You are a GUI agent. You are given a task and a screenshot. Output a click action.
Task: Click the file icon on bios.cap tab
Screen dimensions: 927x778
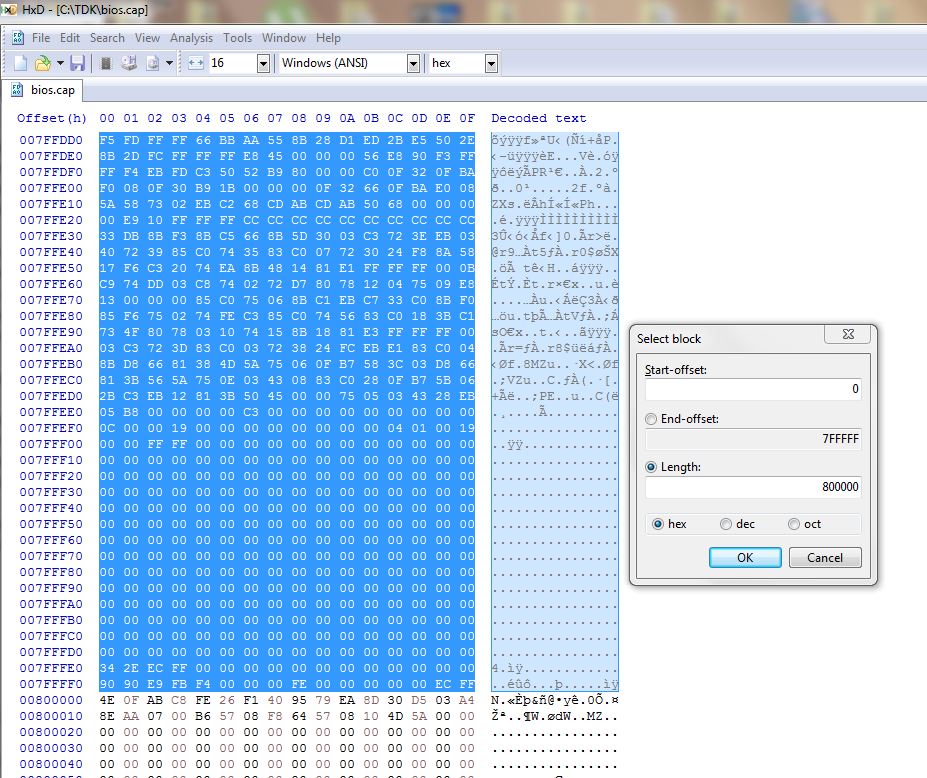click(17, 90)
